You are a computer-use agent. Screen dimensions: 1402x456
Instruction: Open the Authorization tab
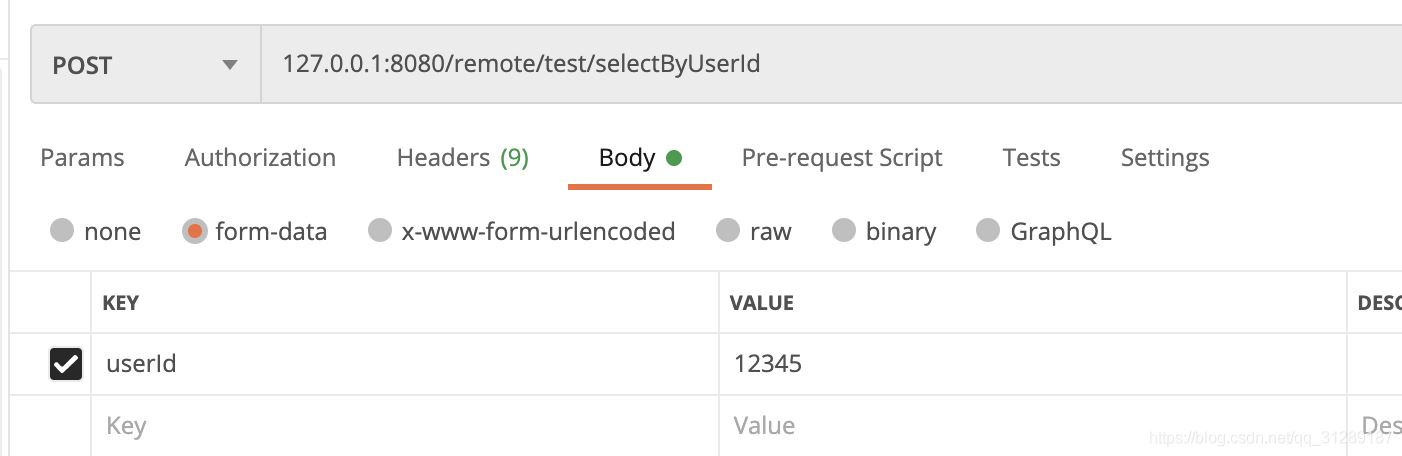click(x=260, y=158)
